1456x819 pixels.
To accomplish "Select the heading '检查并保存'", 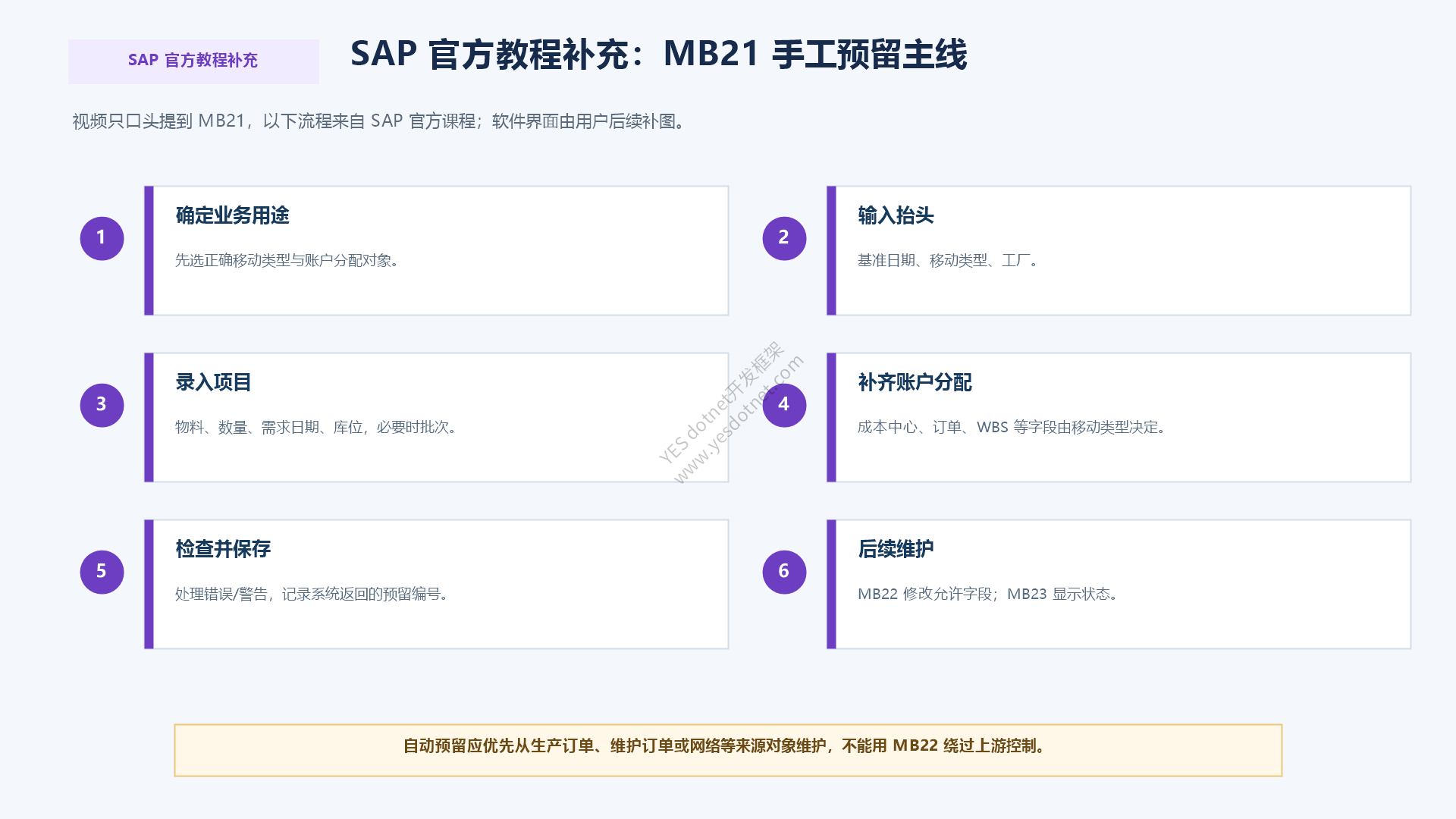I will (223, 549).
